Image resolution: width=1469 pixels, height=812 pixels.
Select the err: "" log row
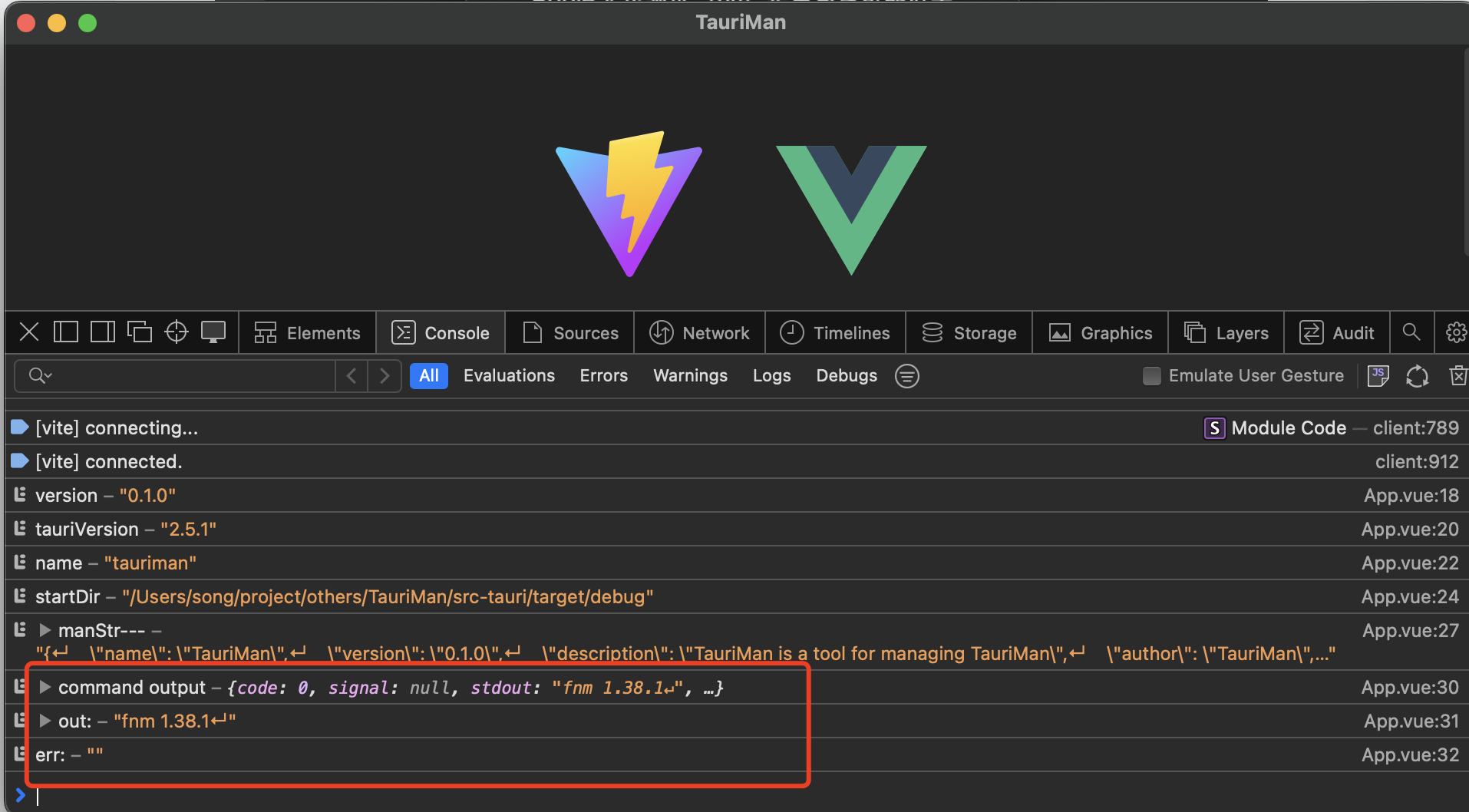click(737, 754)
